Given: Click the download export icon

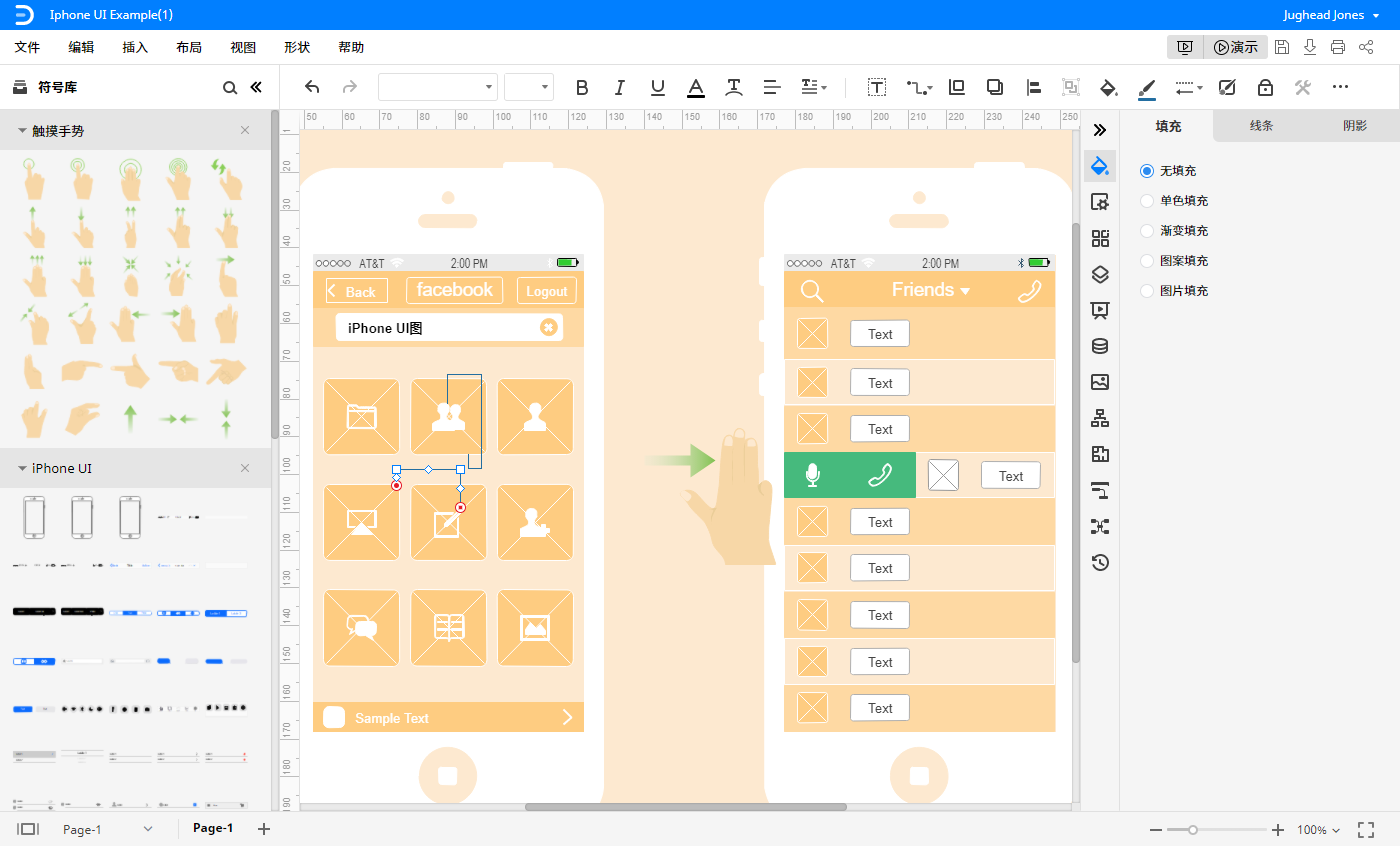Looking at the screenshot, I should pyautogui.click(x=1310, y=47).
